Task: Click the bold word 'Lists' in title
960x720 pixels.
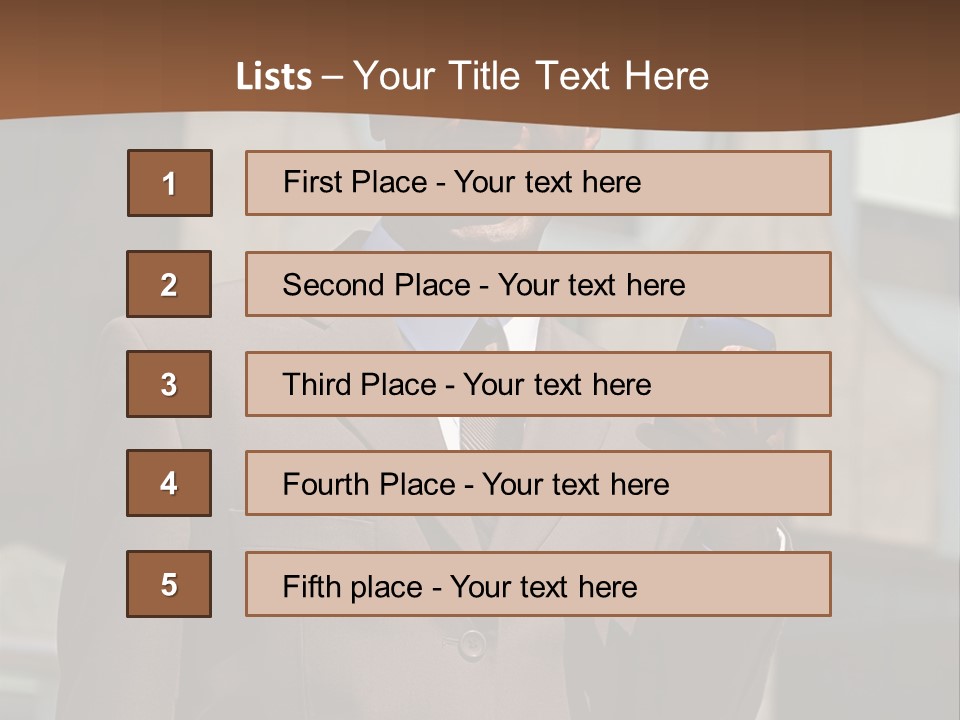Action: tap(274, 77)
